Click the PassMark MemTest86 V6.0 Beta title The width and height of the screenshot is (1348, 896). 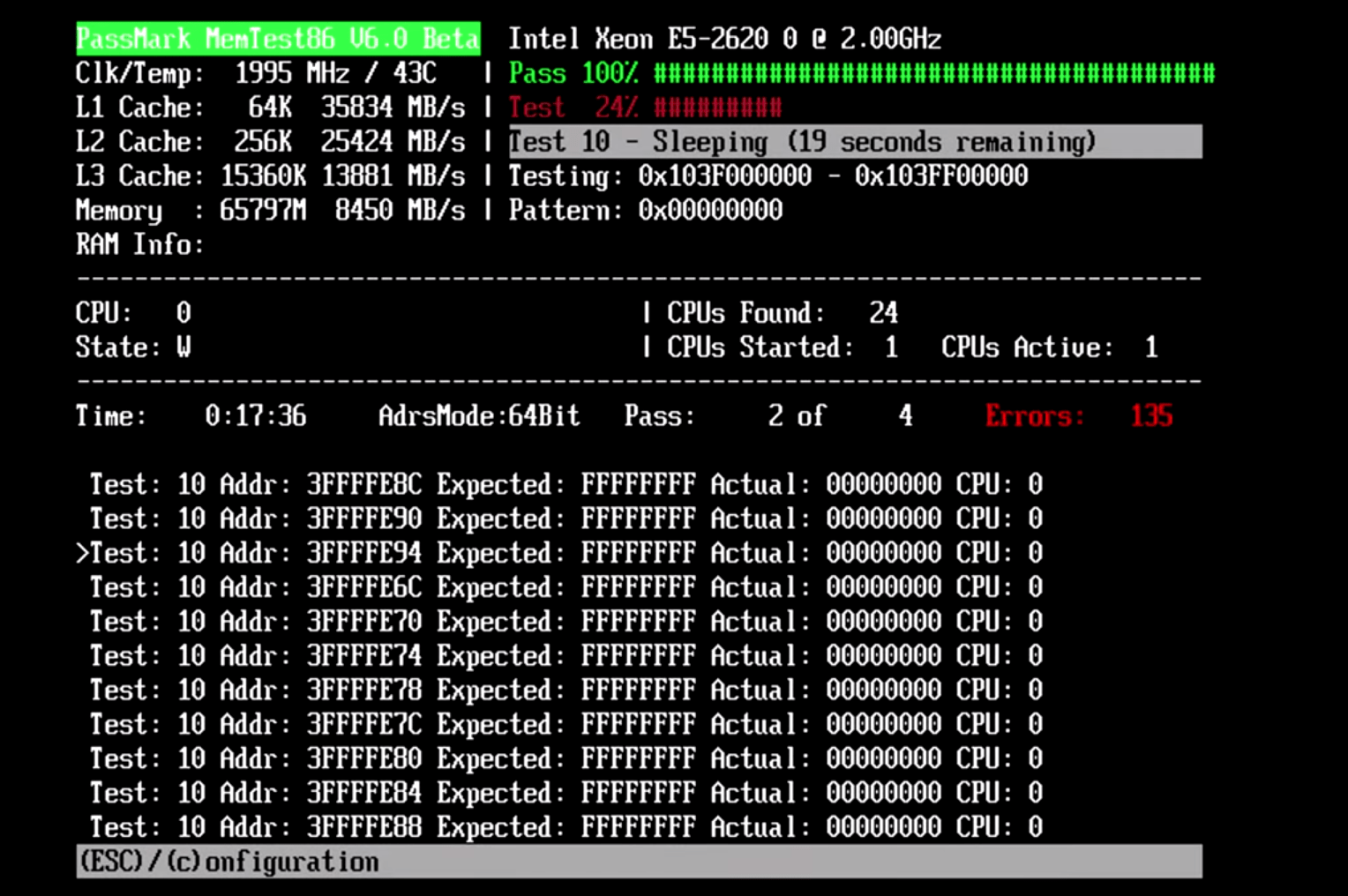pyautogui.click(x=278, y=39)
